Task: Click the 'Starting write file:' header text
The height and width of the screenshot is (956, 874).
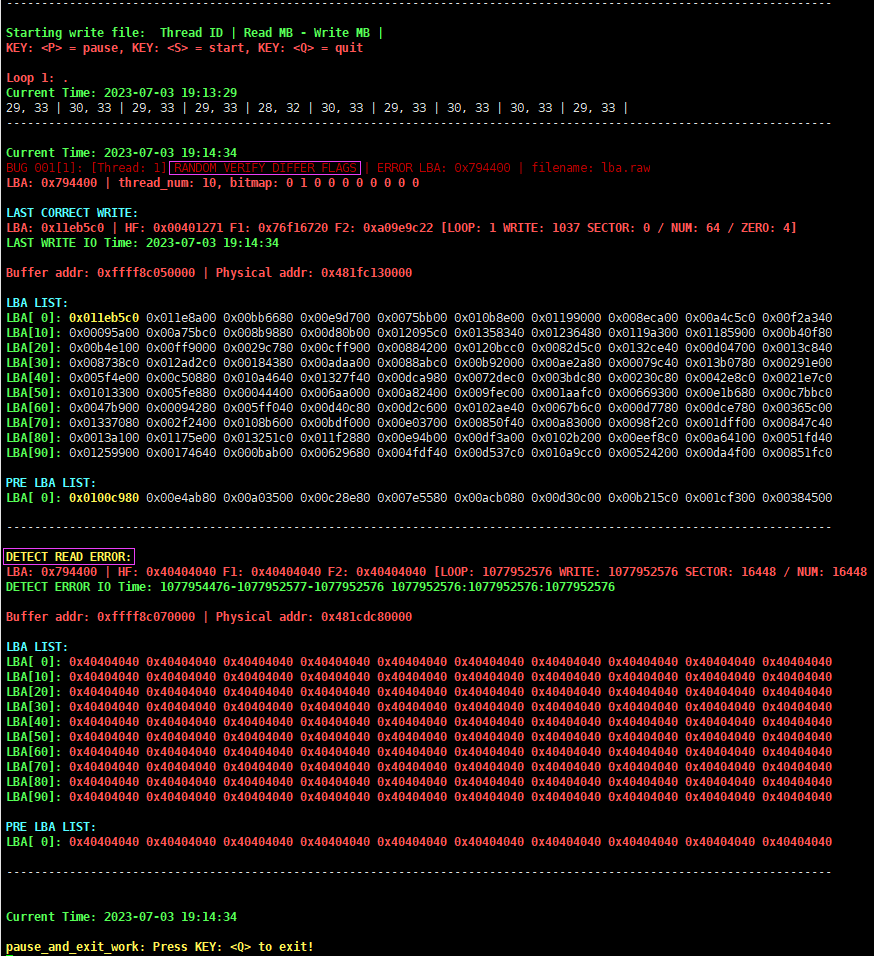Action: coord(76,33)
